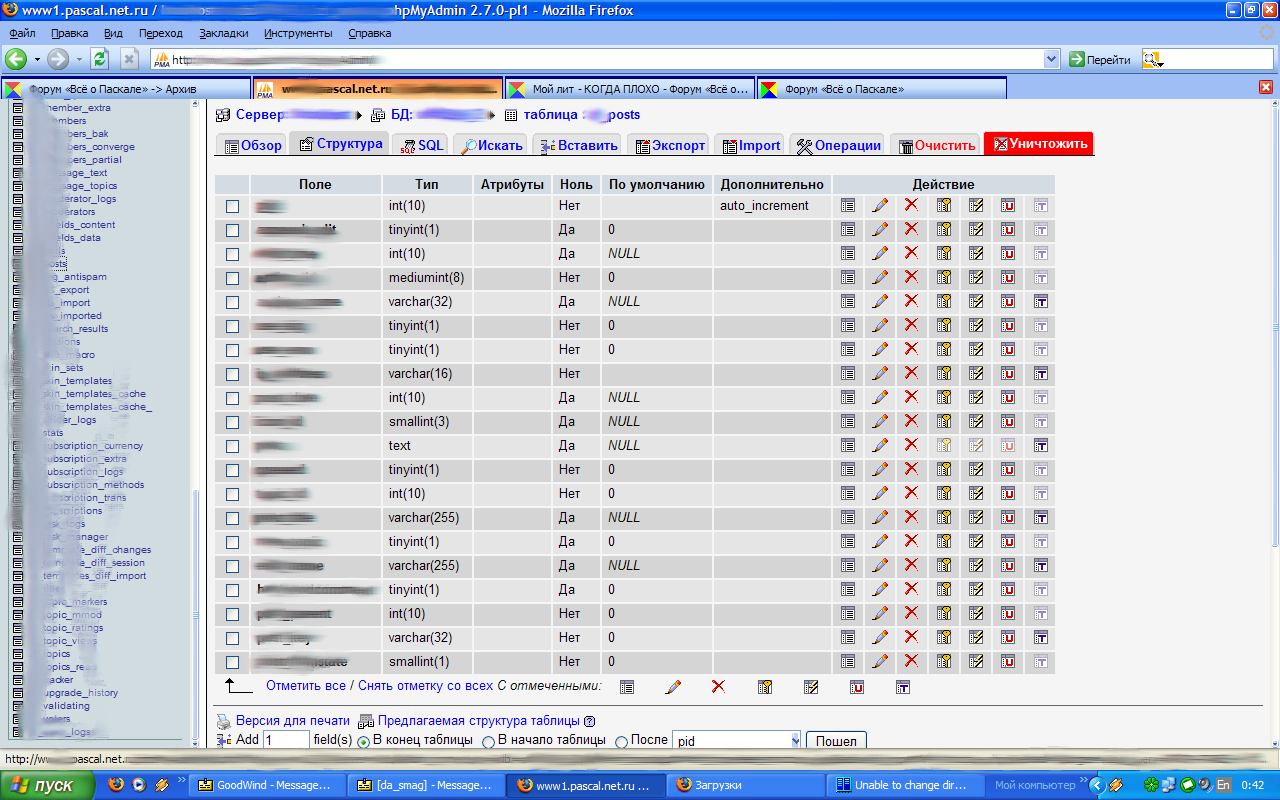
Task: Click the pencil edit icon in auto_increment row
Action: point(880,205)
